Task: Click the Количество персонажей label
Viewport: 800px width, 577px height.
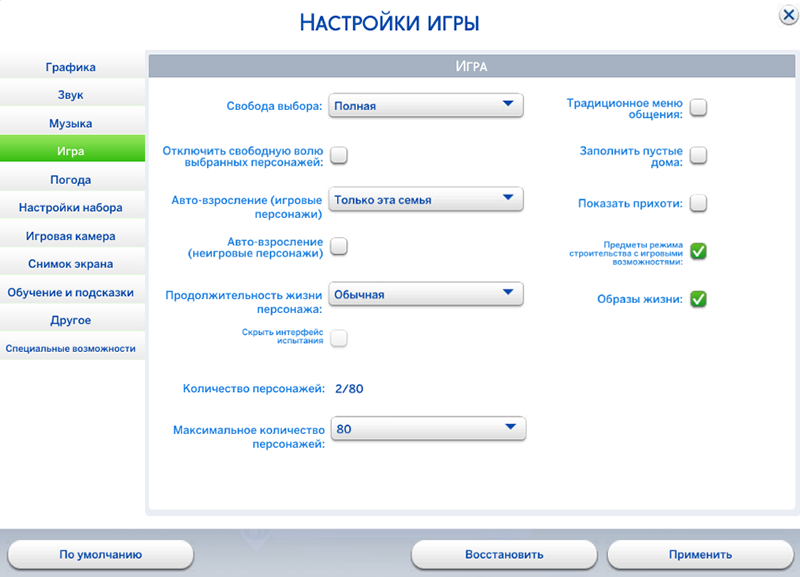Action: [x=254, y=389]
